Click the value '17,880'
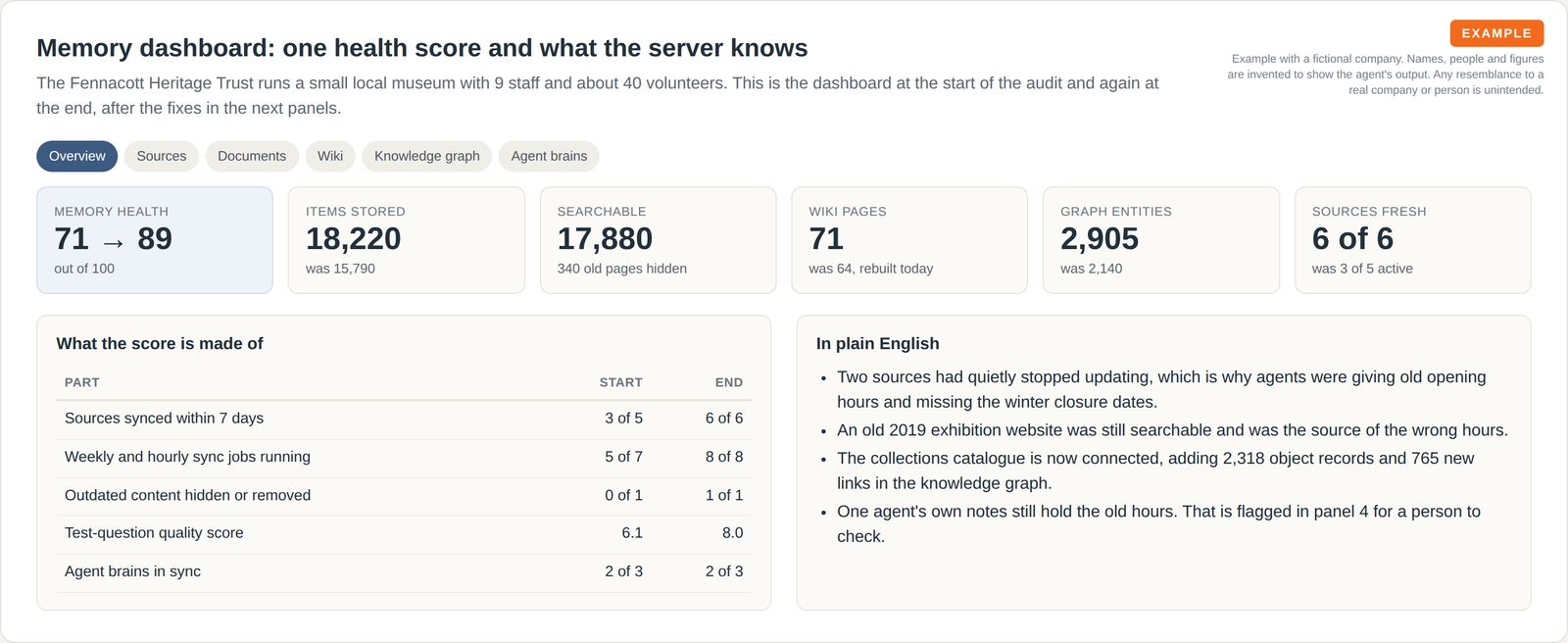This screenshot has height=643, width=1568. [x=605, y=238]
